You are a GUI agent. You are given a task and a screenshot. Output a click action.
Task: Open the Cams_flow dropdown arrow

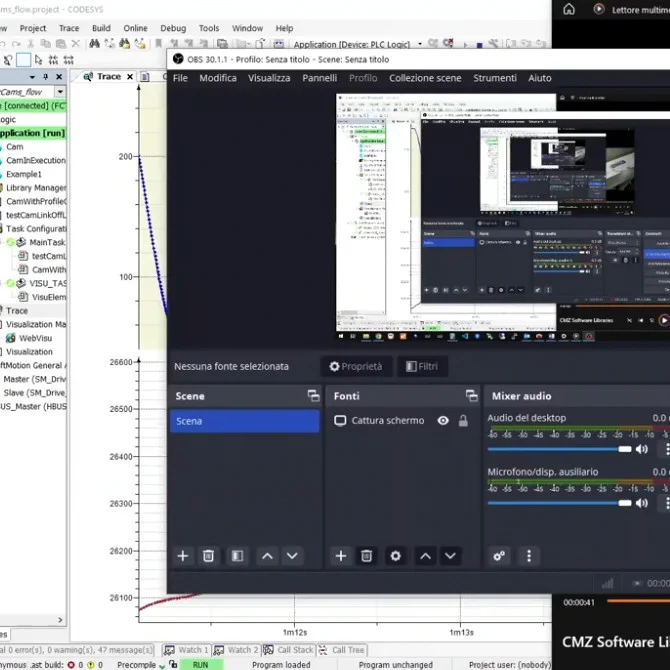point(60,92)
